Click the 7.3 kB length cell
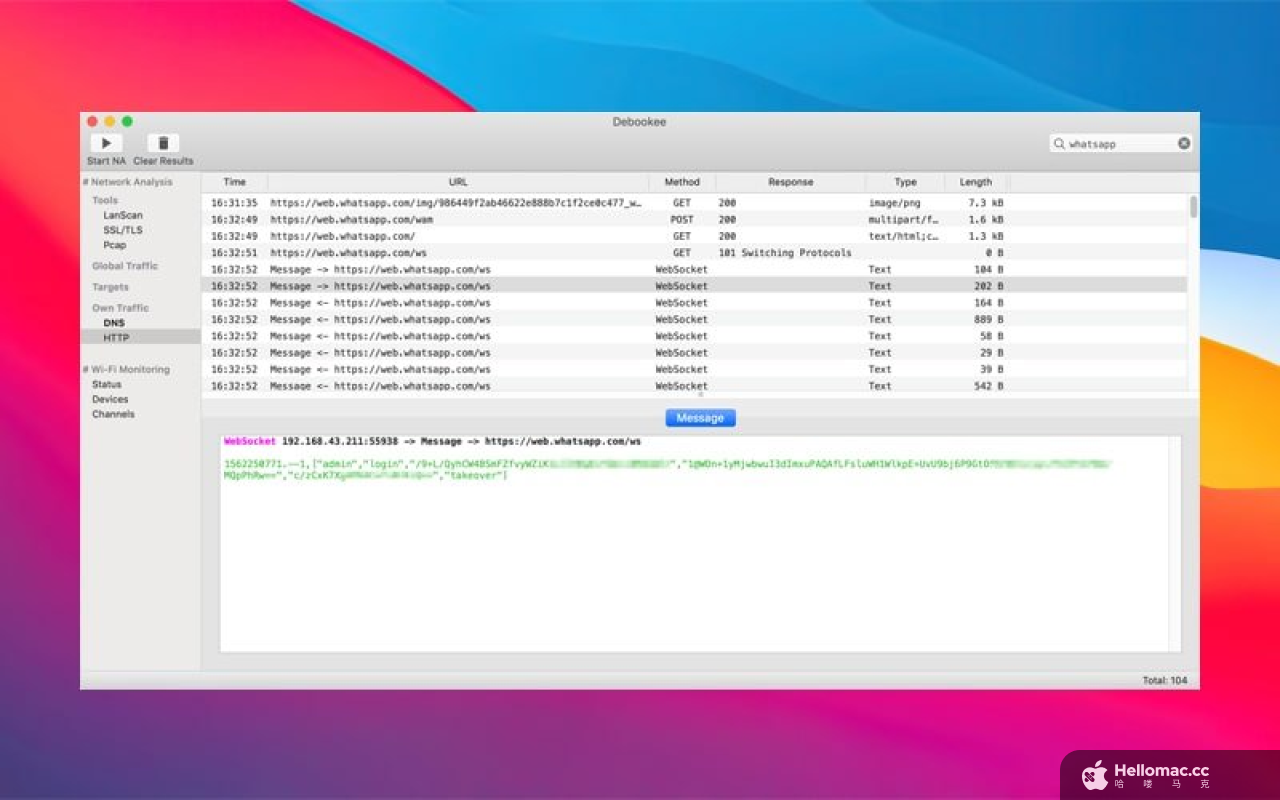The width and height of the screenshot is (1280, 800). [986, 203]
